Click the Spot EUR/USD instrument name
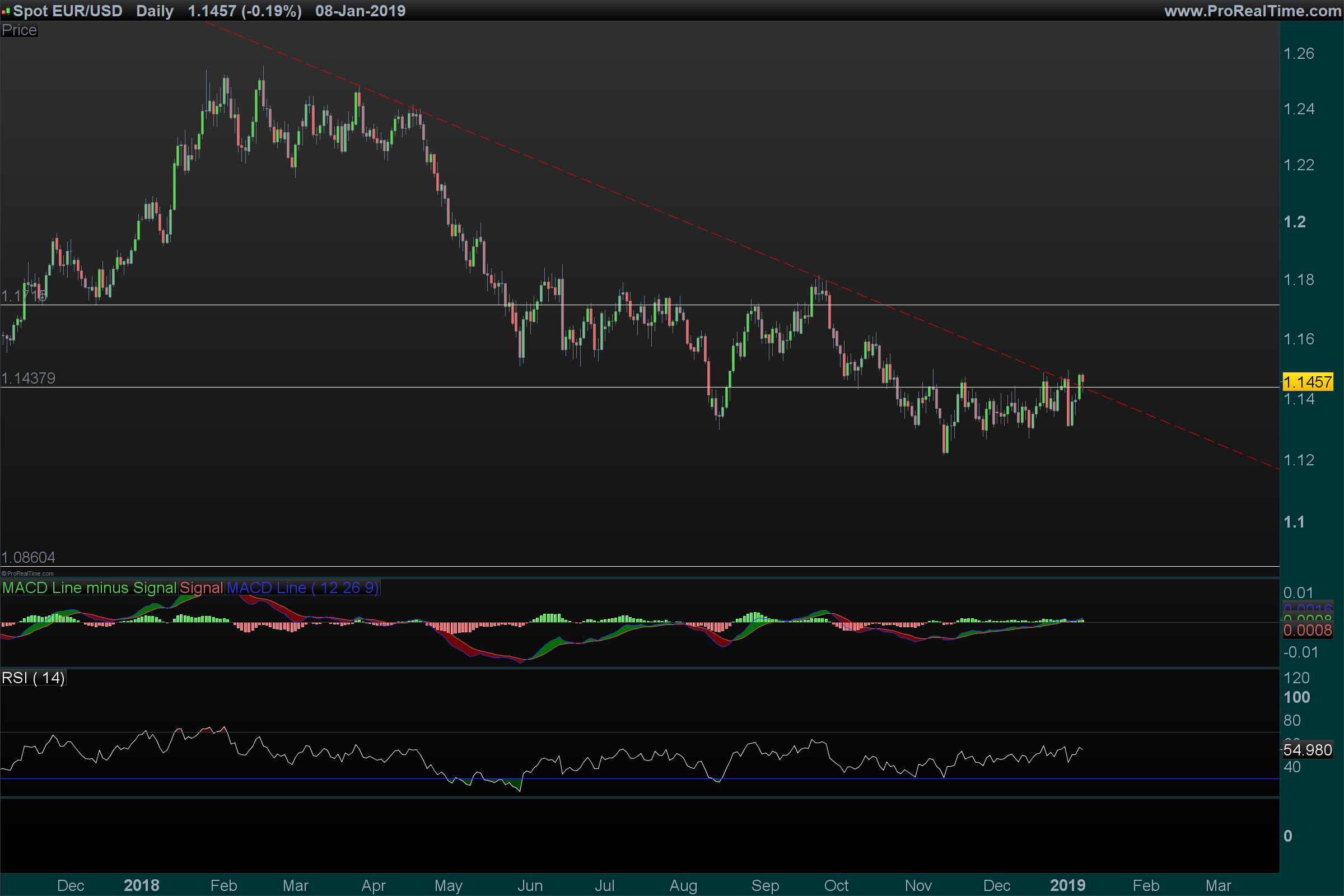1344x896 pixels. [x=67, y=11]
